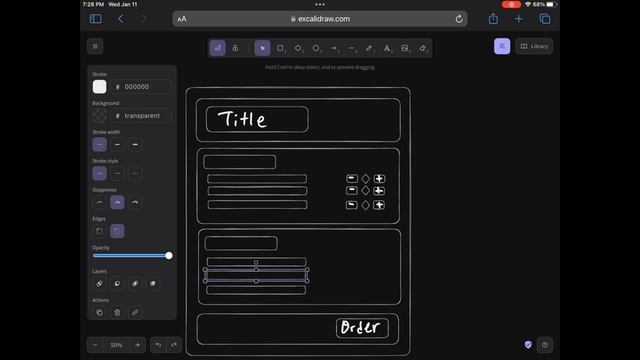Reset zoom by clicking 50%
The width and height of the screenshot is (640, 360).
(116, 345)
